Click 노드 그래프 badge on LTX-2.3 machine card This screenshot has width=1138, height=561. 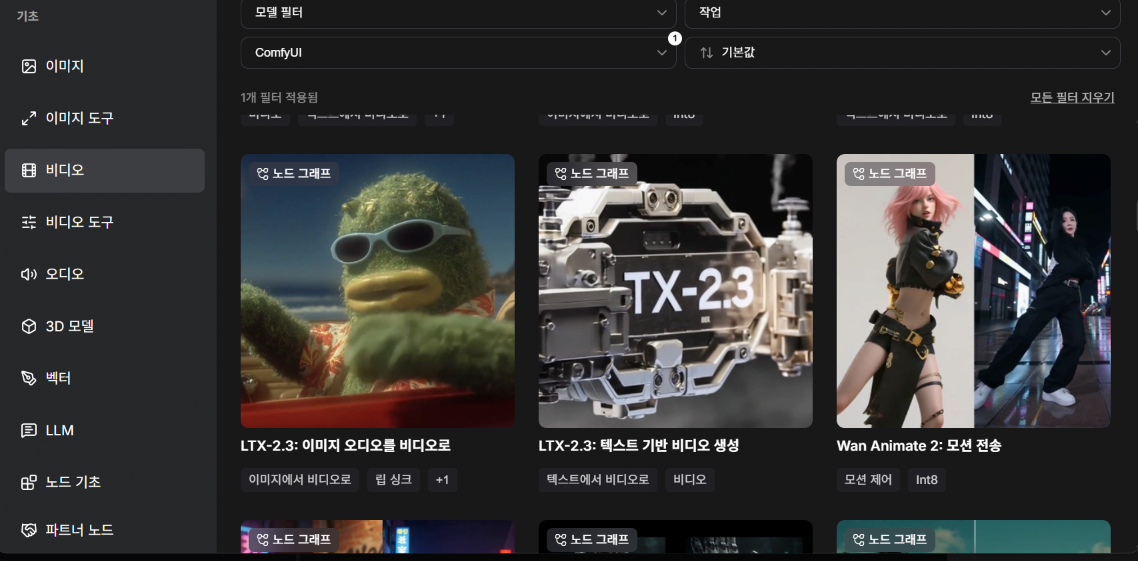coord(591,173)
